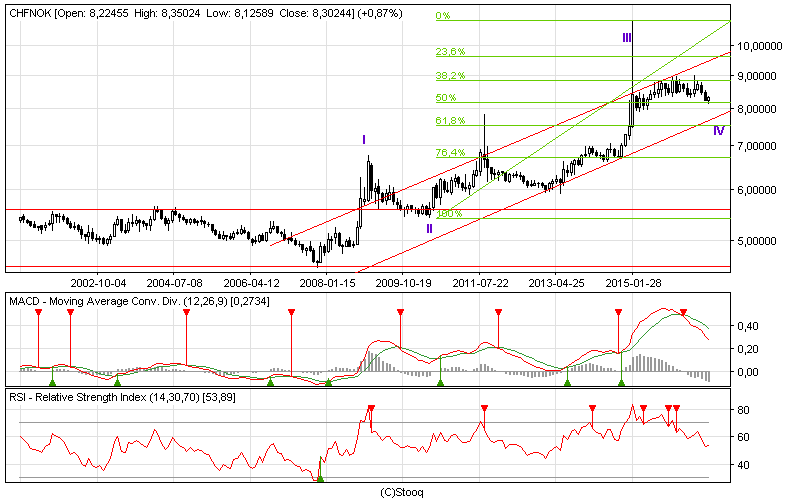This screenshot has height=500, width=800.
Task: Click the 38,2% Fibonacci level label
Action: pyautogui.click(x=450, y=76)
